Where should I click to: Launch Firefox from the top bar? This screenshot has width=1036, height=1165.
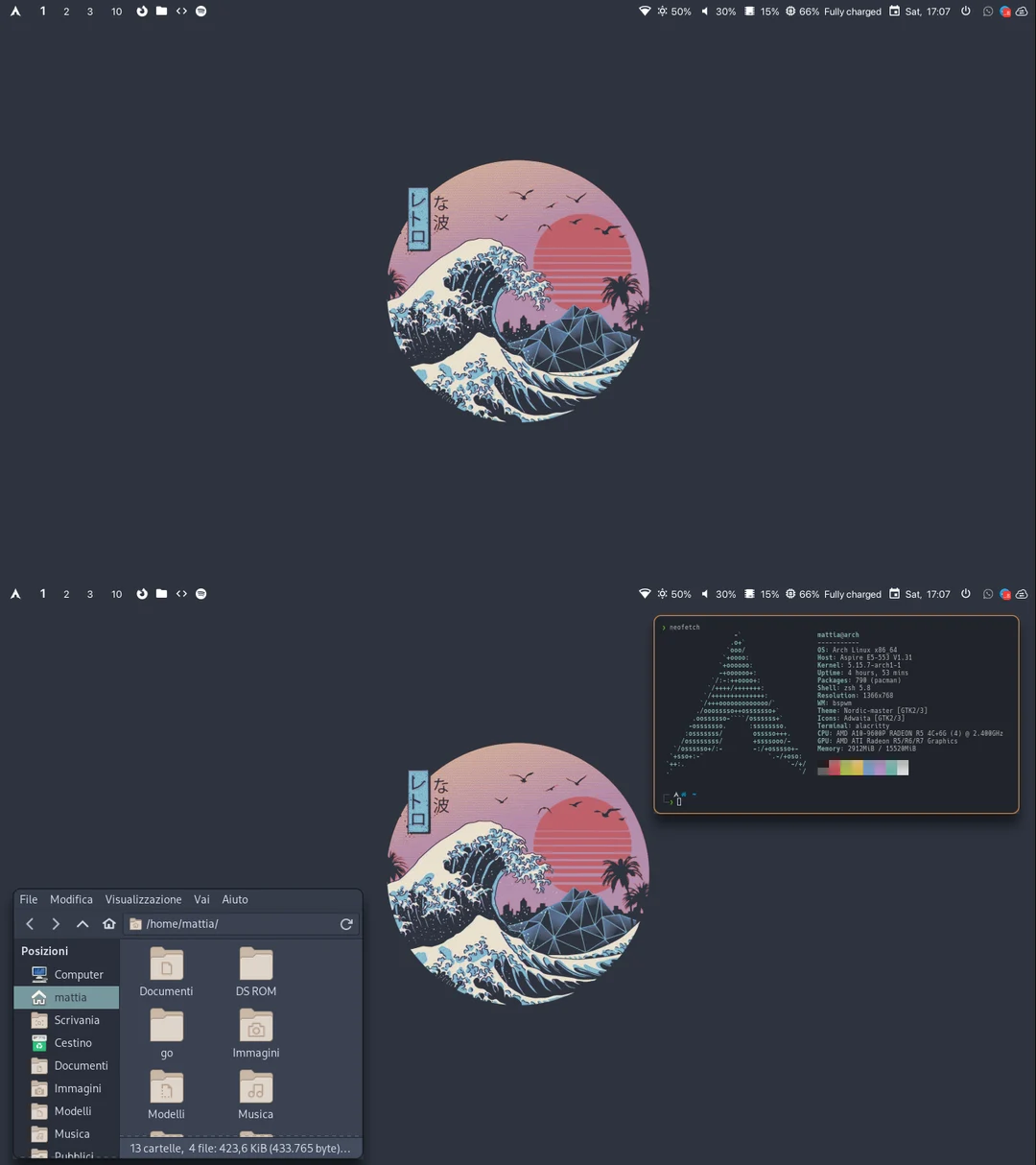141,11
